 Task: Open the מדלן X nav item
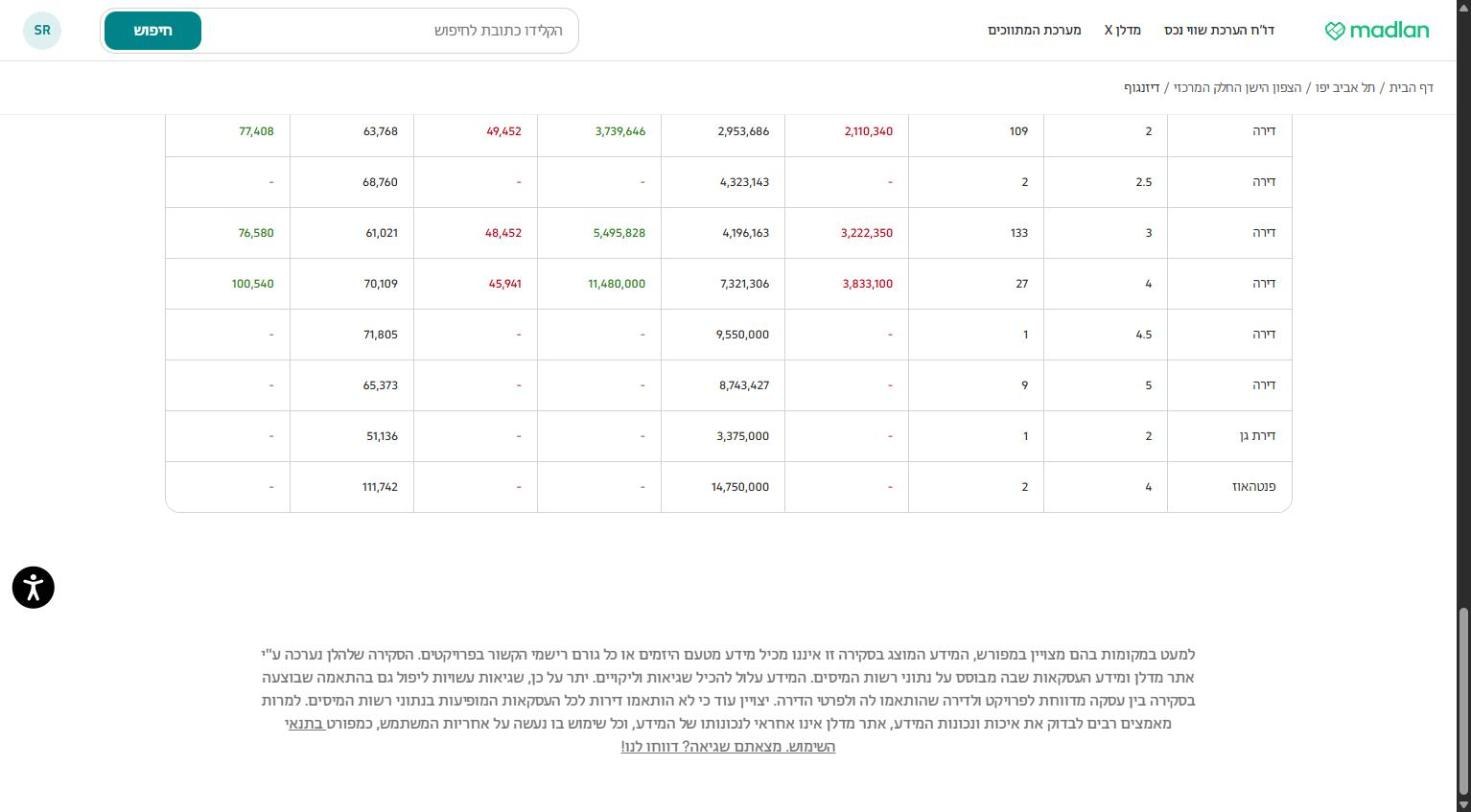(1122, 31)
